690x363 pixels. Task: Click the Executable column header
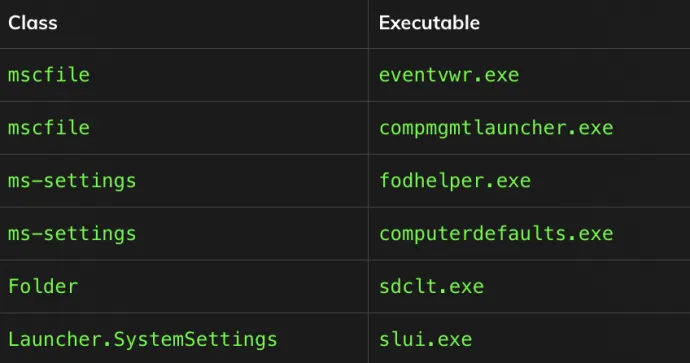coord(429,23)
